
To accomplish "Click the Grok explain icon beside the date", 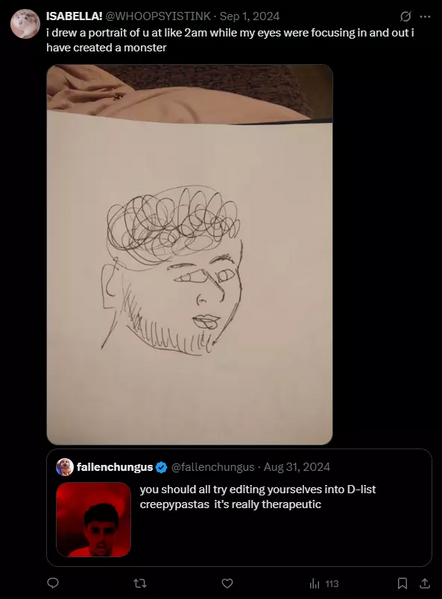I will pos(405,16).
